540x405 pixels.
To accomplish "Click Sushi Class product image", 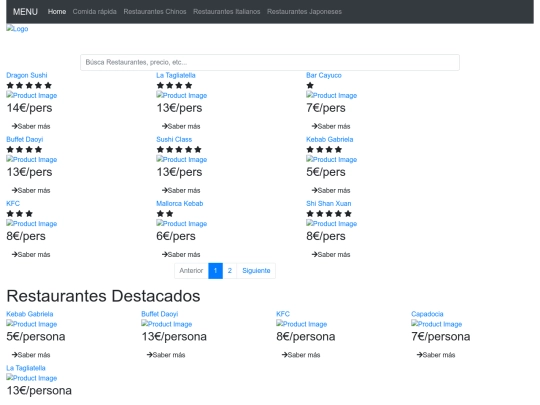I will tap(181, 159).
